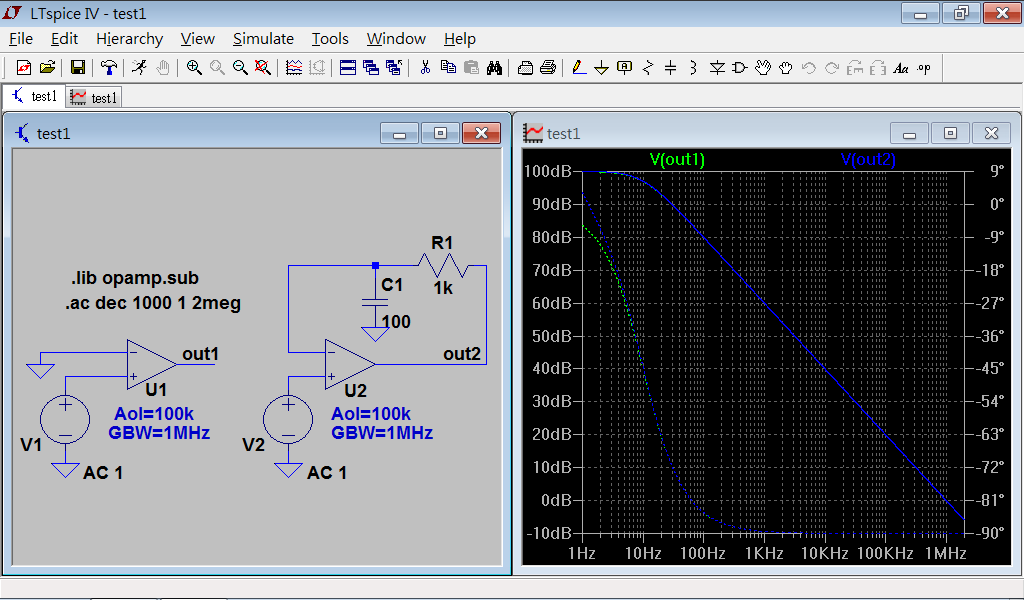Click the Redo arrow icon
The width and height of the screenshot is (1024, 600).
pos(832,67)
